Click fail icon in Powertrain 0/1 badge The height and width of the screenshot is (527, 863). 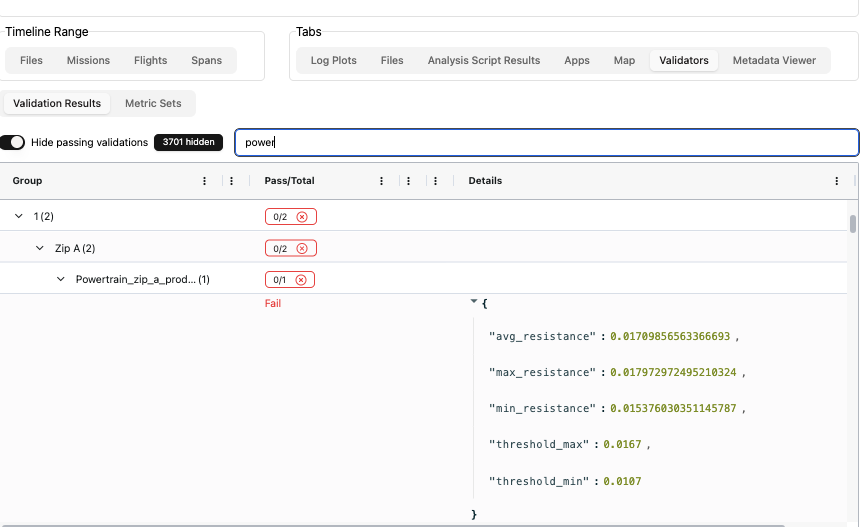[301, 280]
